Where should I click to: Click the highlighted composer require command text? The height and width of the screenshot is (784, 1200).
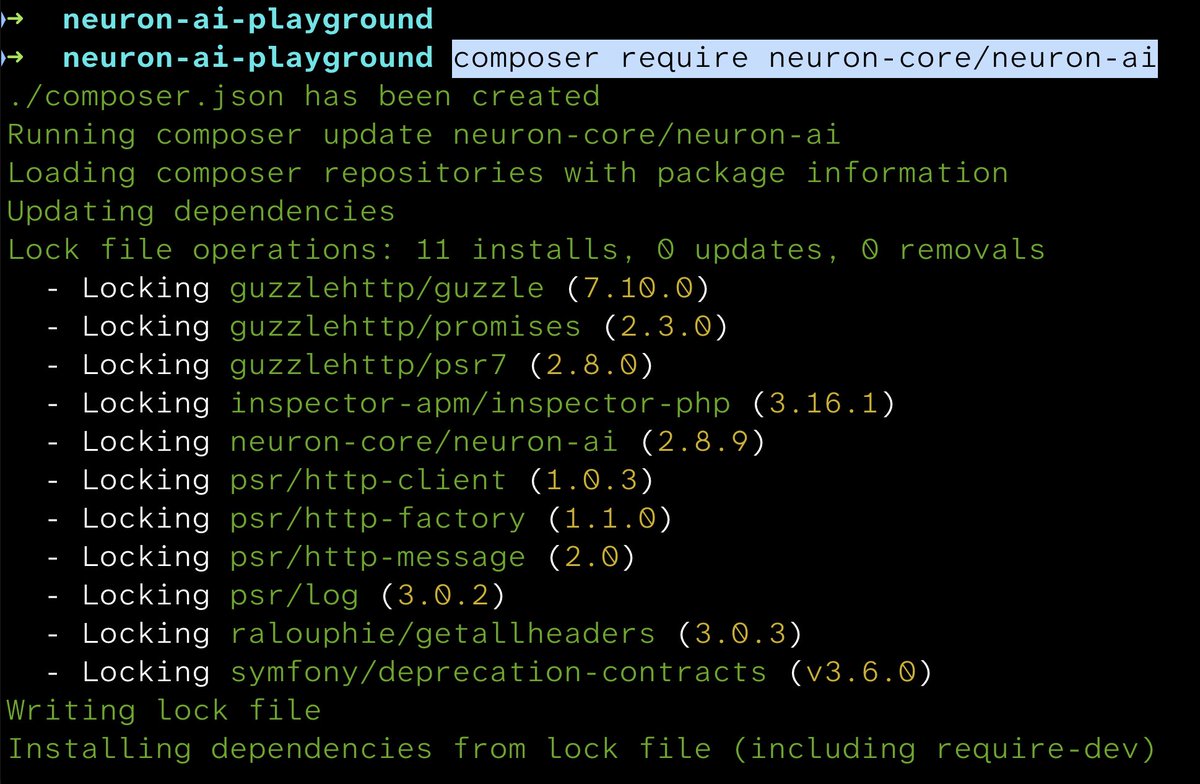point(803,57)
